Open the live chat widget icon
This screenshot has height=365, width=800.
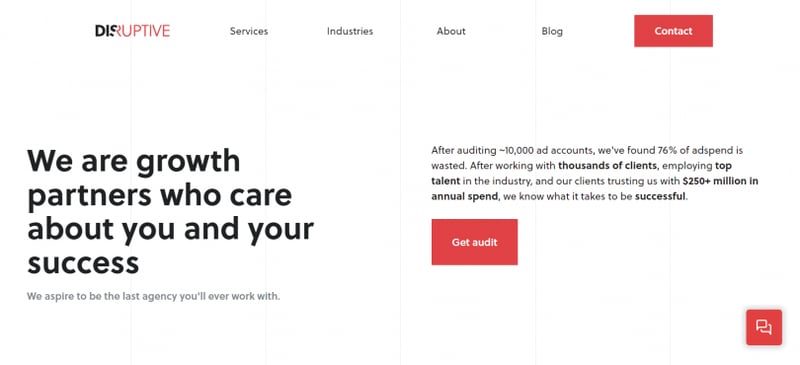[x=764, y=327]
